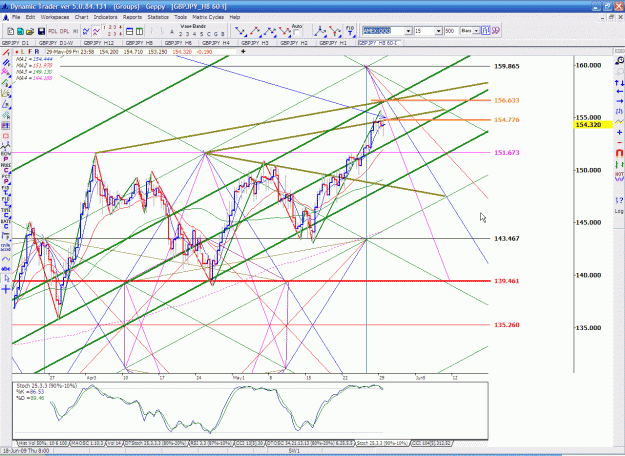Click the red magnet icon on right sidebar
Image resolution: width=625 pixels, height=456 pixels.
[x=619, y=153]
